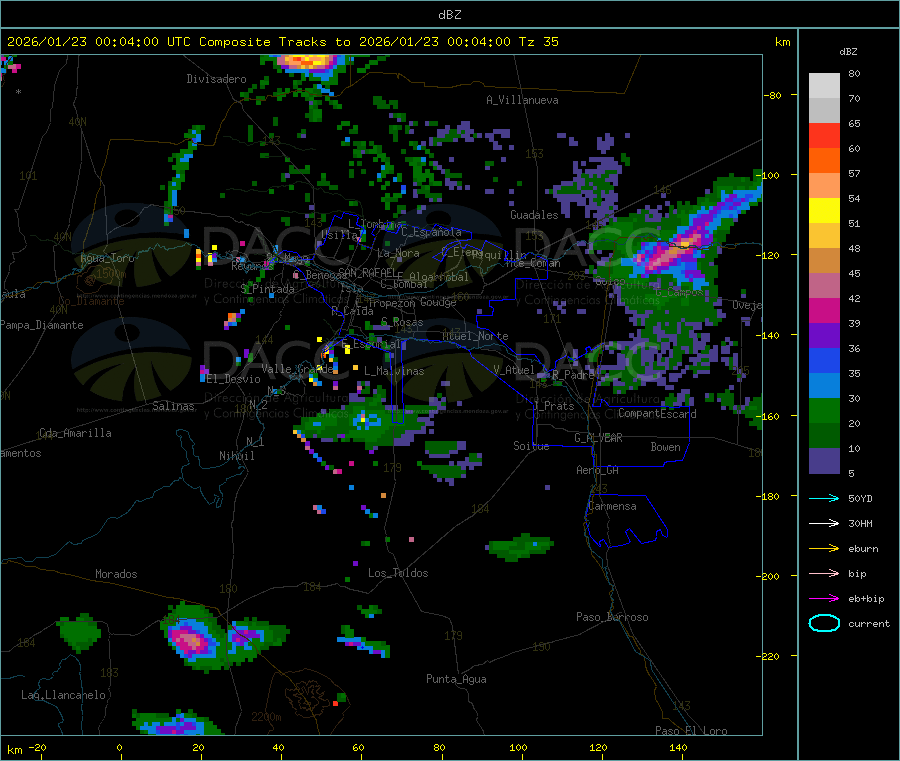Click the '-100' tick on right axis
Viewport: 900px width, 761px height.
coord(769,175)
